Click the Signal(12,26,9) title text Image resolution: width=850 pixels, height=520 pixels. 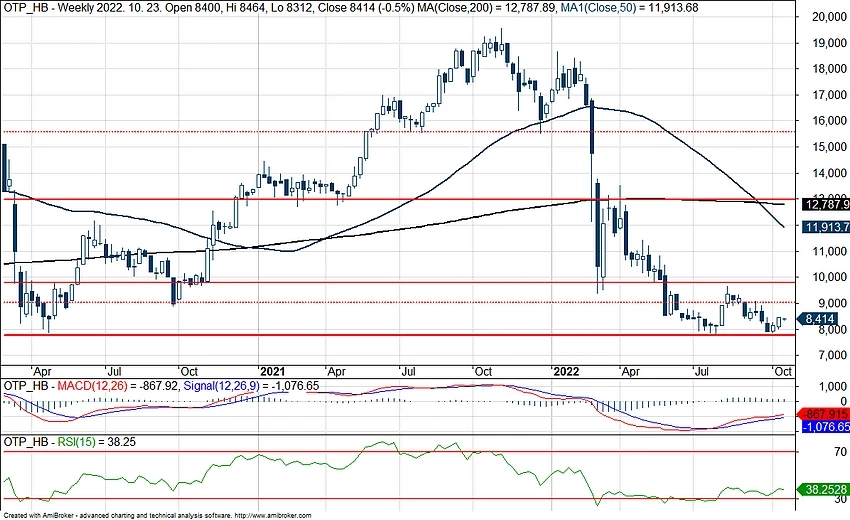tap(222, 386)
